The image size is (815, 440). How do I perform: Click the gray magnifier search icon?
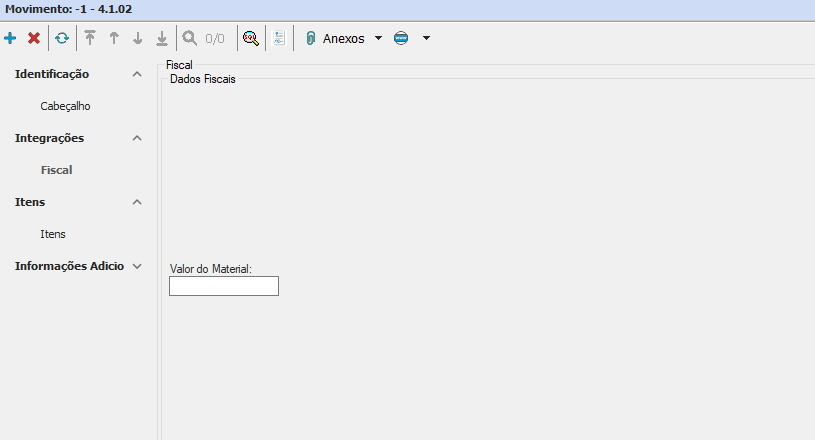click(189, 38)
